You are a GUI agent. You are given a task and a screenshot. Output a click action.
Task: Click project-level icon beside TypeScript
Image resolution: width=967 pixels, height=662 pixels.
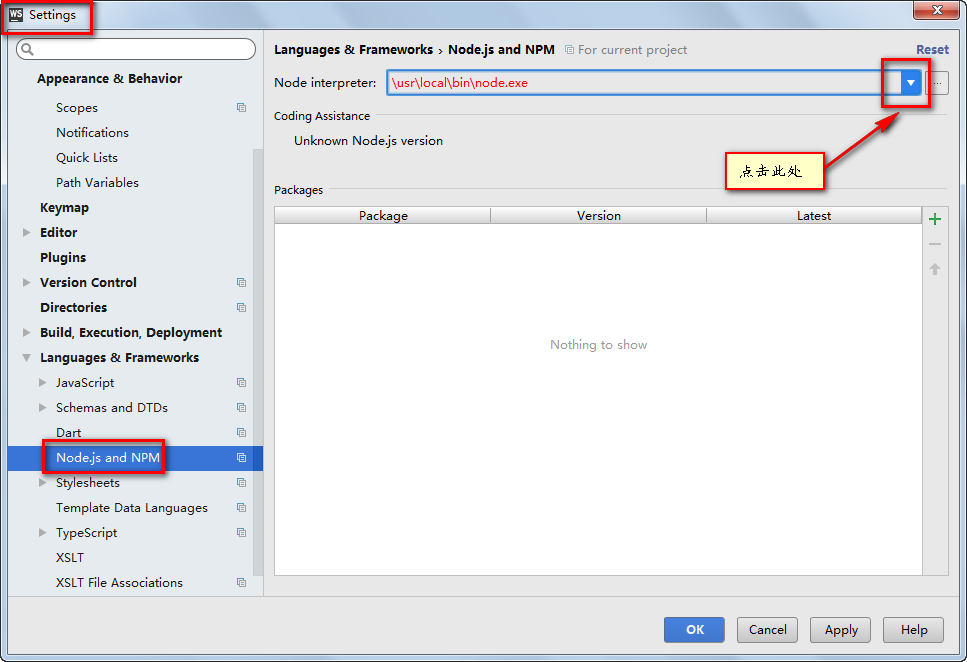(241, 532)
